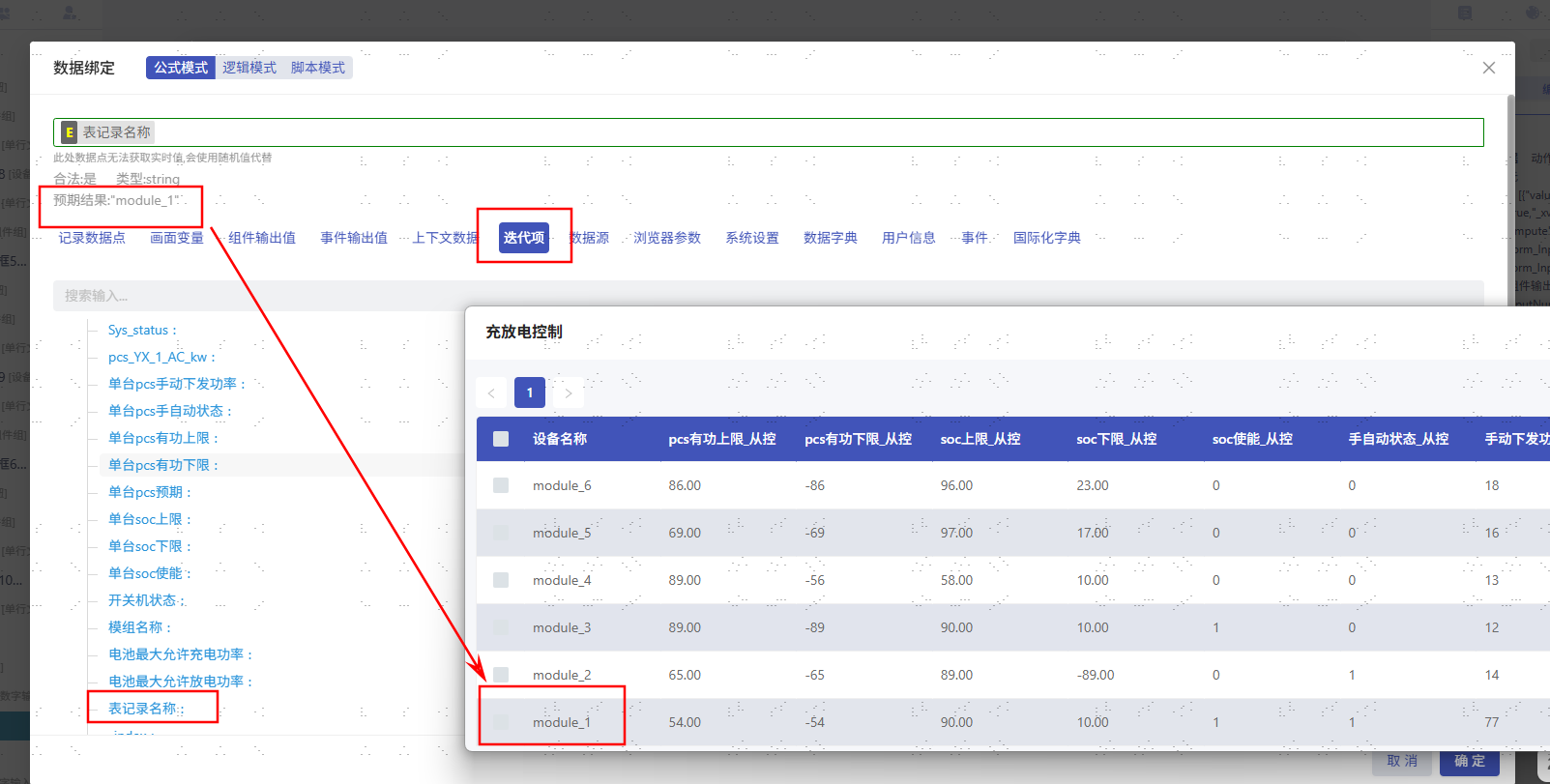The image size is (1550, 784).
Task: Select the pcs_YX_1_AC_kw tree item
Action: [x=161, y=357]
